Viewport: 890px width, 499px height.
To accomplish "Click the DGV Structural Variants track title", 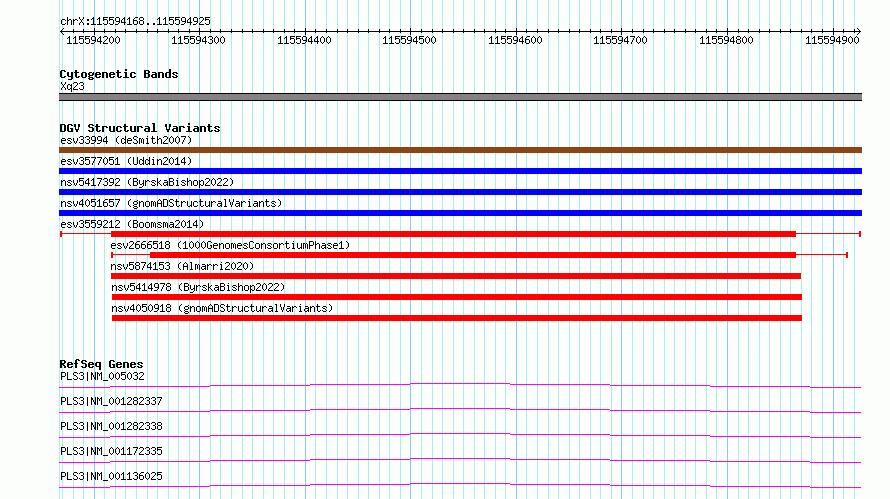I will [140, 128].
